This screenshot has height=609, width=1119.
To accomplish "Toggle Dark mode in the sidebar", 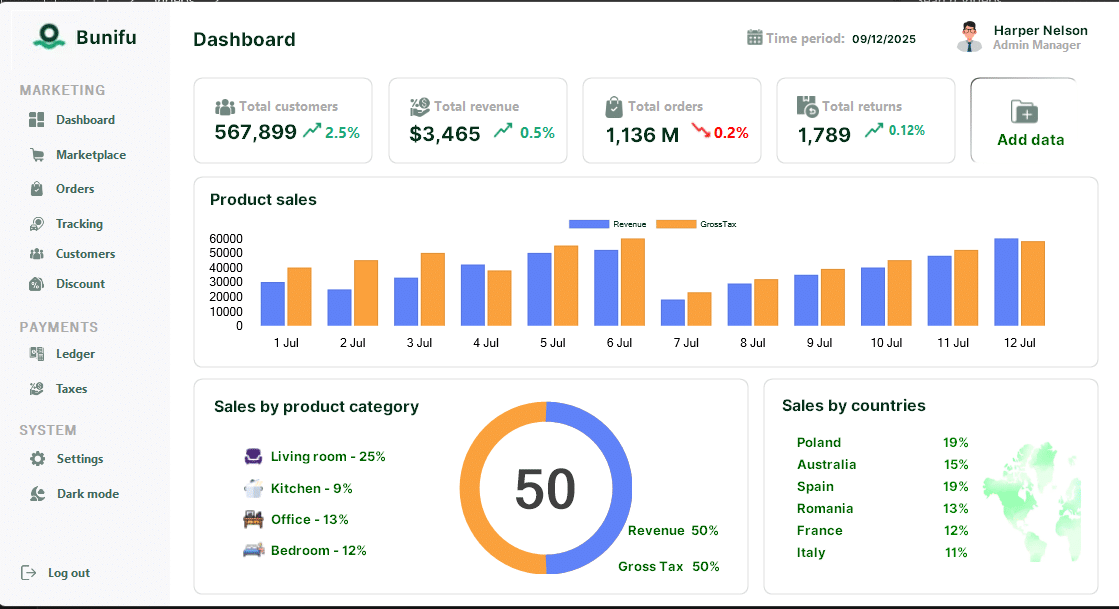I will coord(87,494).
